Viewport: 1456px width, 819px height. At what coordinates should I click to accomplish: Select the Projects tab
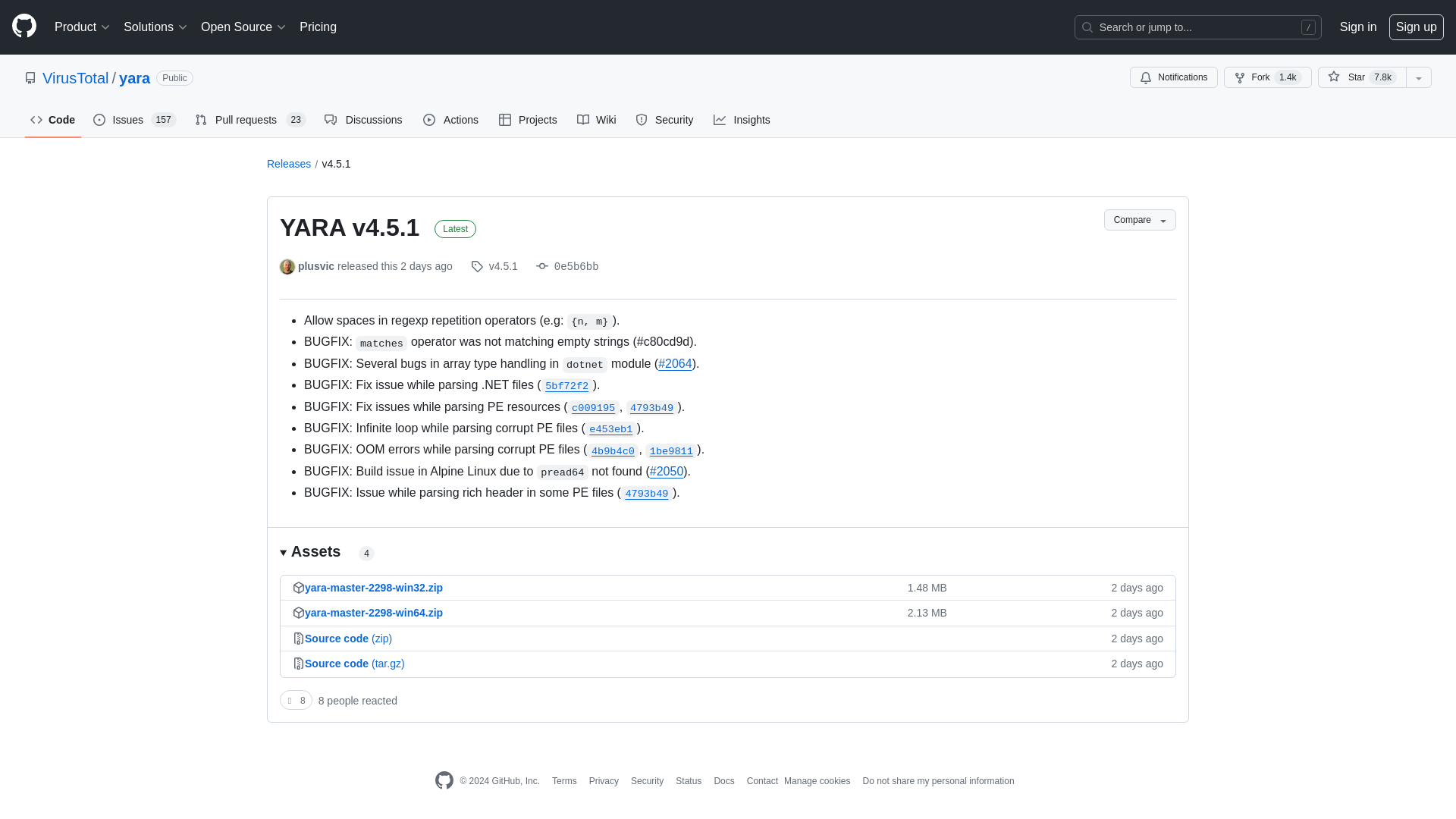click(x=528, y=120)
